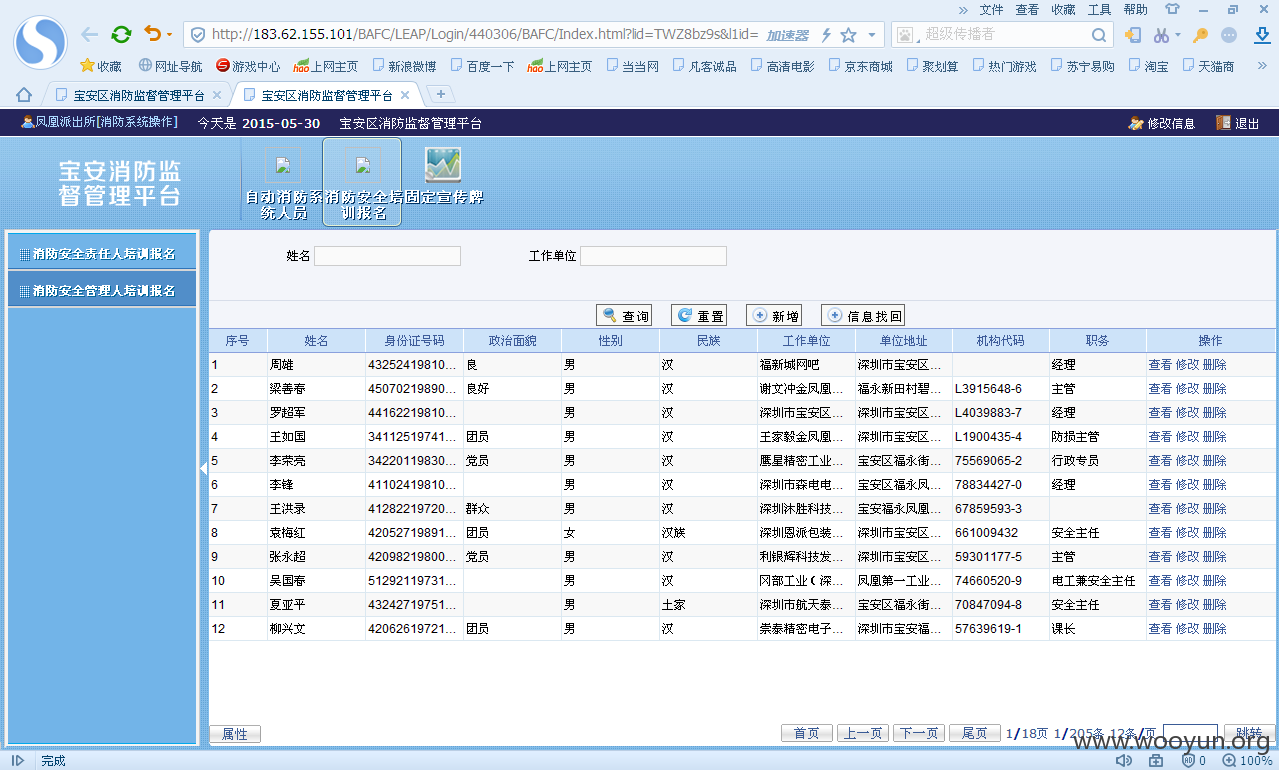This screenshot has width=1279, height=770.
Task: Click the search magnifier icon in search box
Action: pos(1099,35)
